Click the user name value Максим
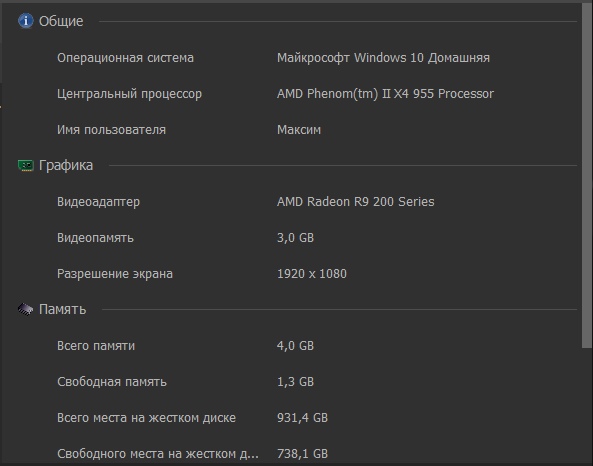This screenshot has height=466, width=593. pos(299,130)
